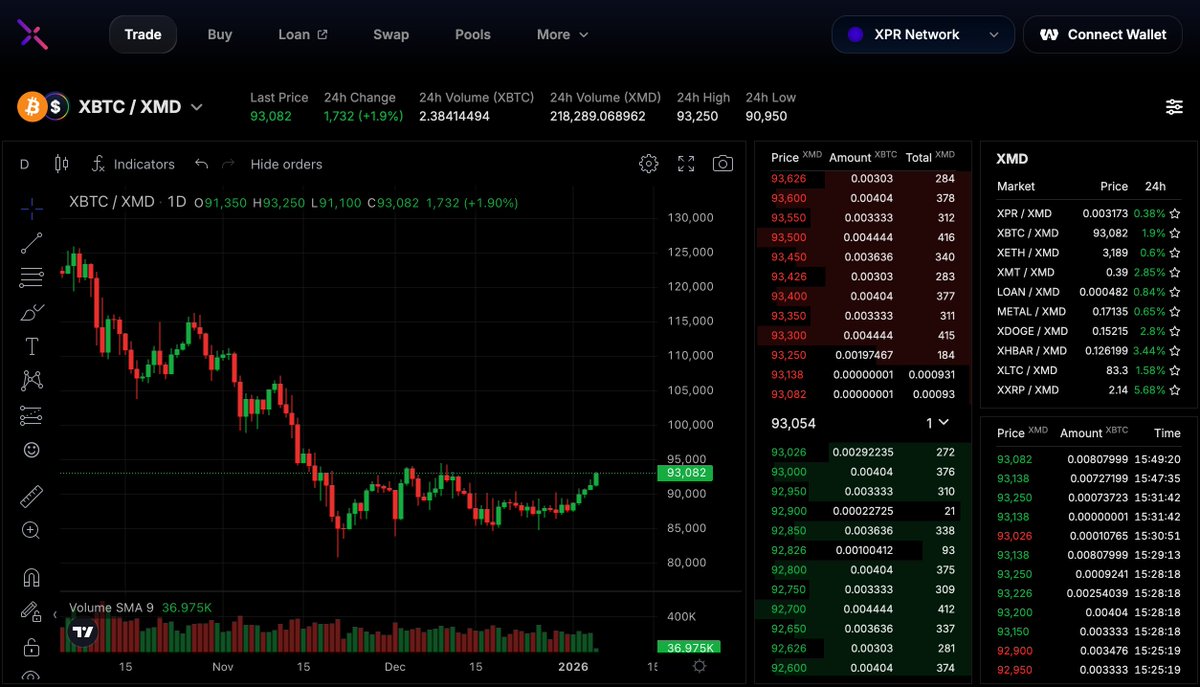This screenshot has width=1200, height=687.
Task: Sort markets by the 24h column
Action: click(x=1155, y=186)
